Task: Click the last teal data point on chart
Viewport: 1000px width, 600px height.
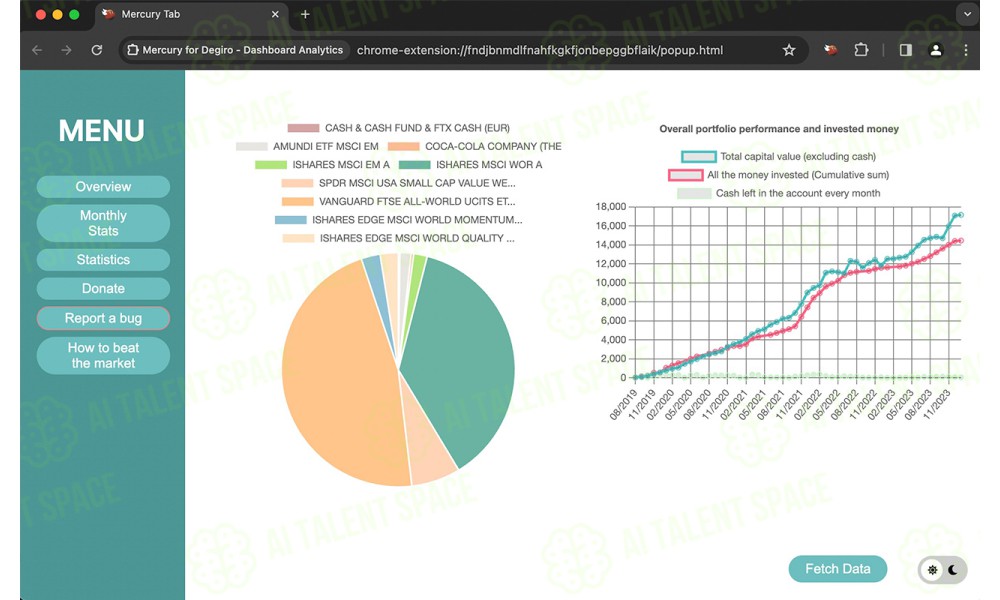Action: coord(960,215)
